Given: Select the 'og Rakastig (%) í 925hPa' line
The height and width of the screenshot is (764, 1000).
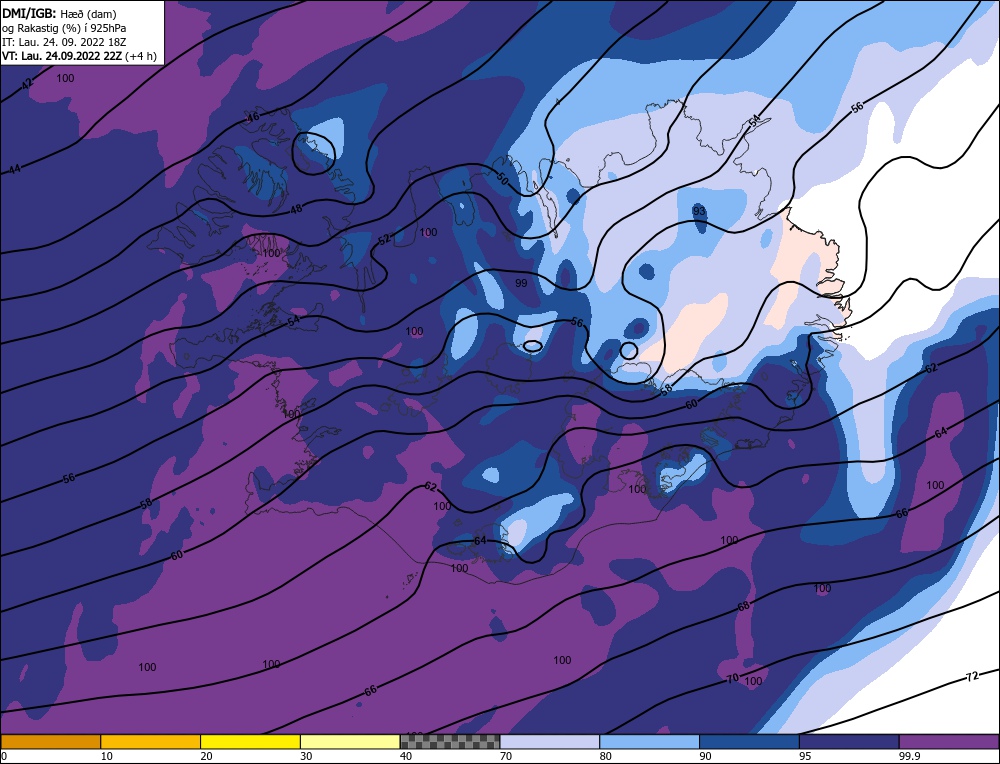Looking at the screenshot, I should click(64, 28).
